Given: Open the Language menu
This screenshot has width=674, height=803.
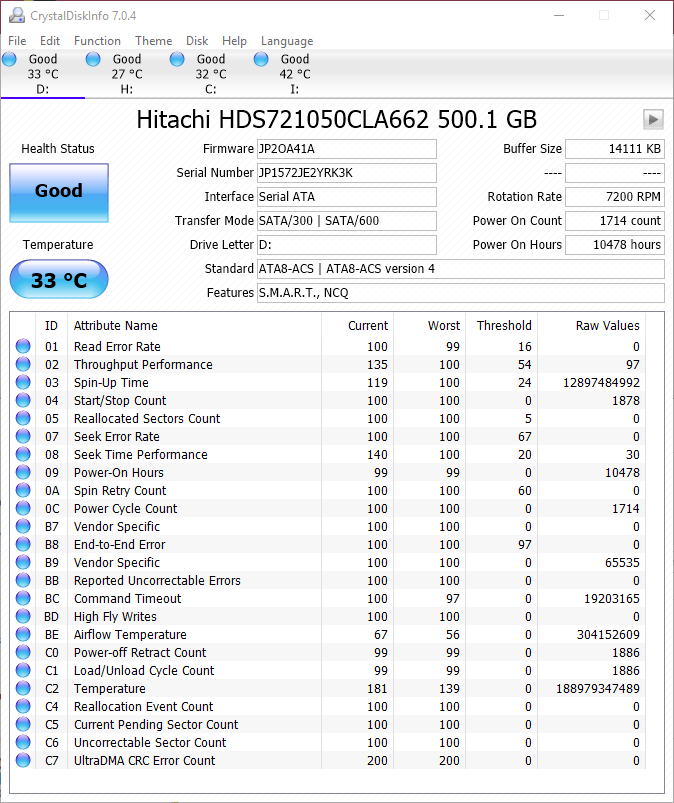Looking at the screenshot, I should [x=287, y=41].
